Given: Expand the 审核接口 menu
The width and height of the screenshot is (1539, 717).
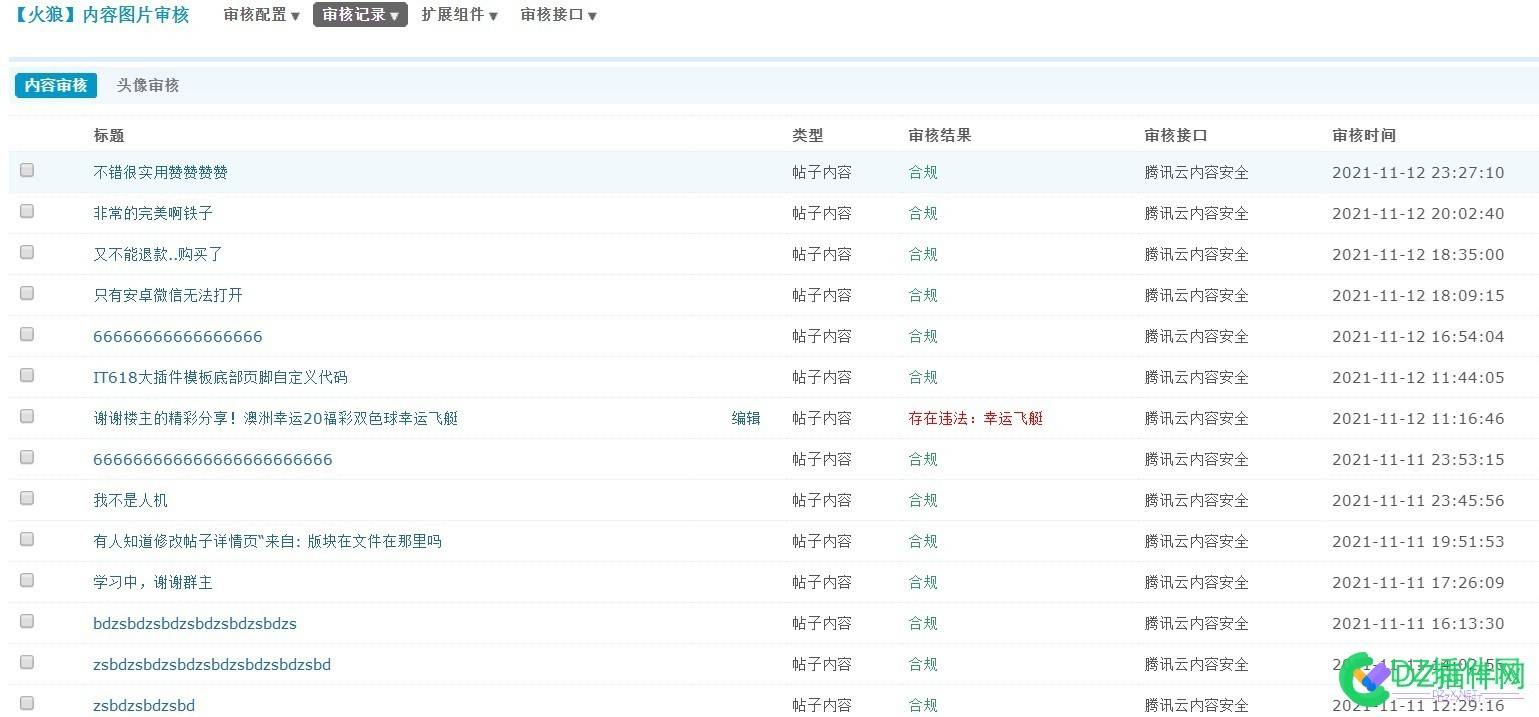Looking at the screenshot, I should pos(558,15).
